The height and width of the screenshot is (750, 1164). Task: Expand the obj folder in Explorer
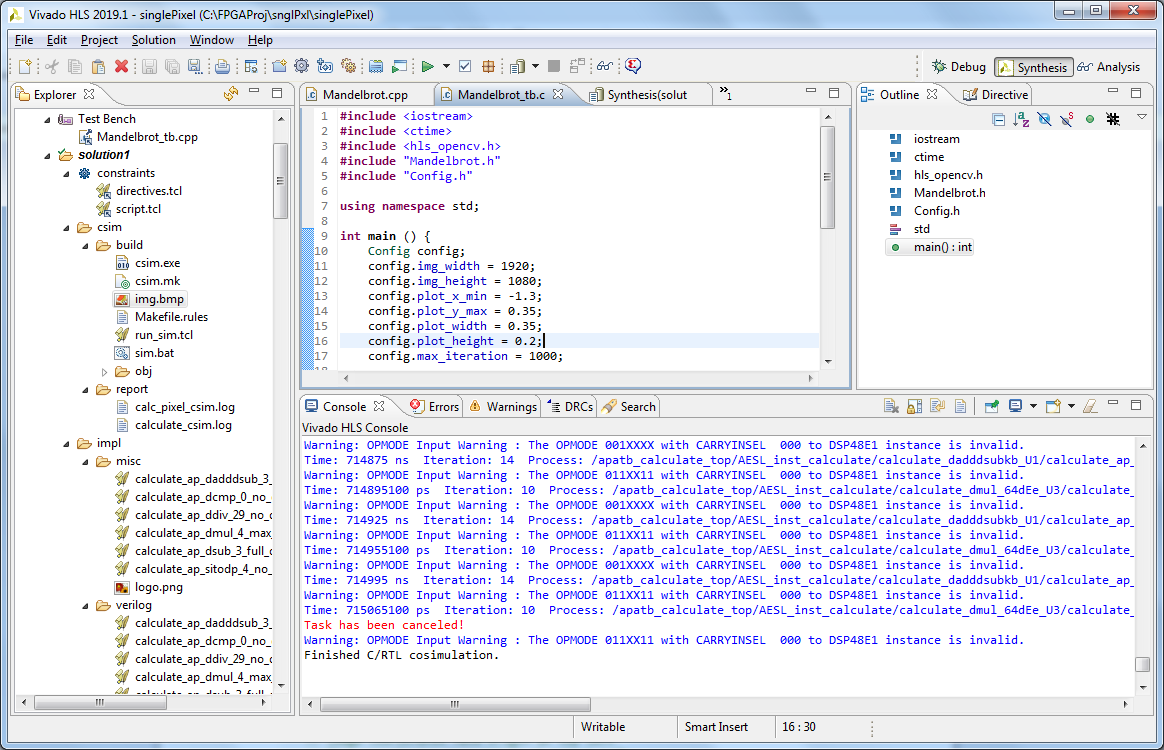point(106,371)
